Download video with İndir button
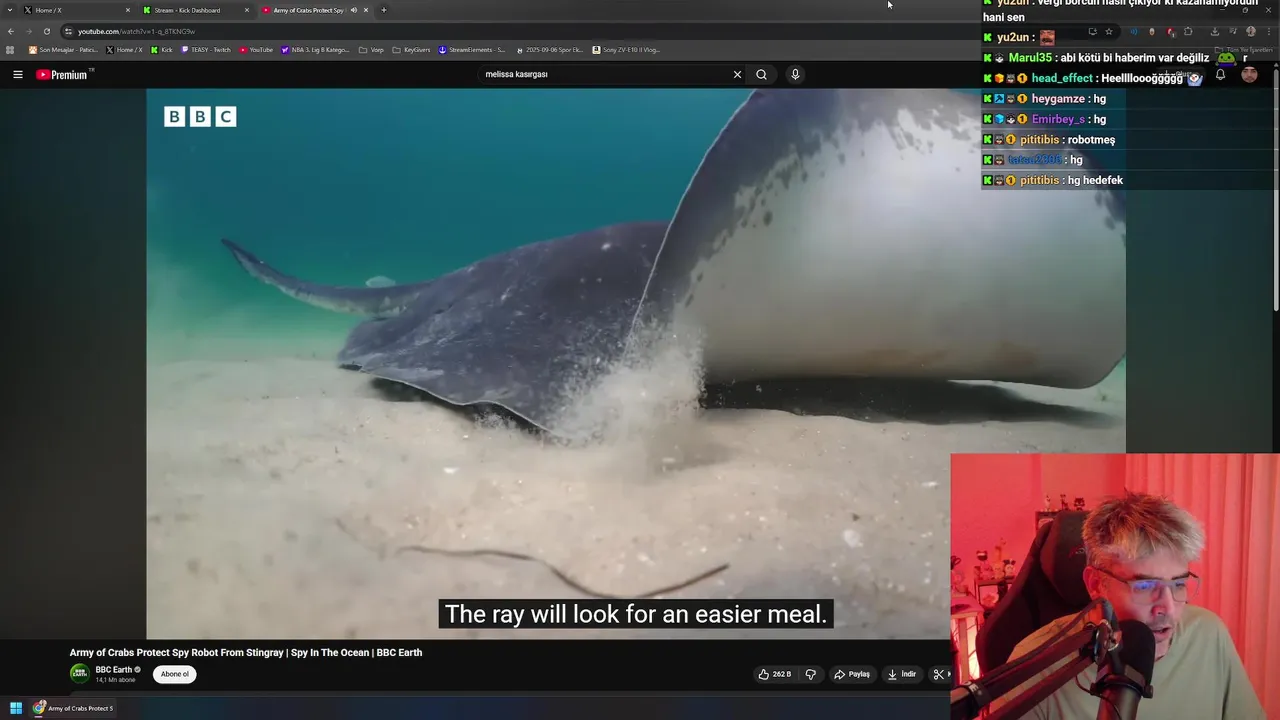The height and width of the screenshot is (720, 1280). (x=901, y=674)
